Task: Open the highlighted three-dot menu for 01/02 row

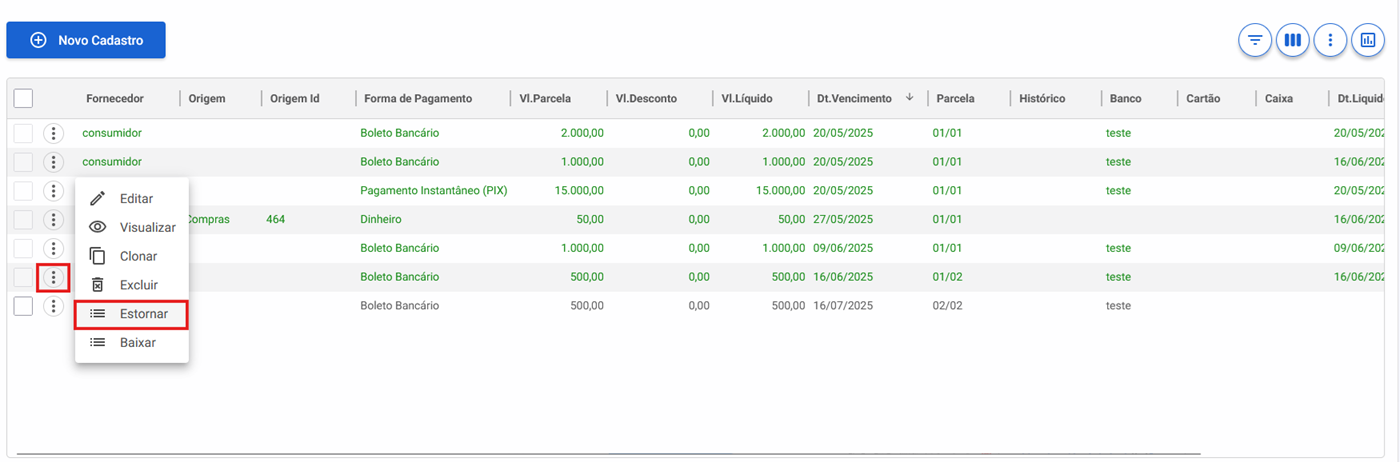Action: [53, 277]
